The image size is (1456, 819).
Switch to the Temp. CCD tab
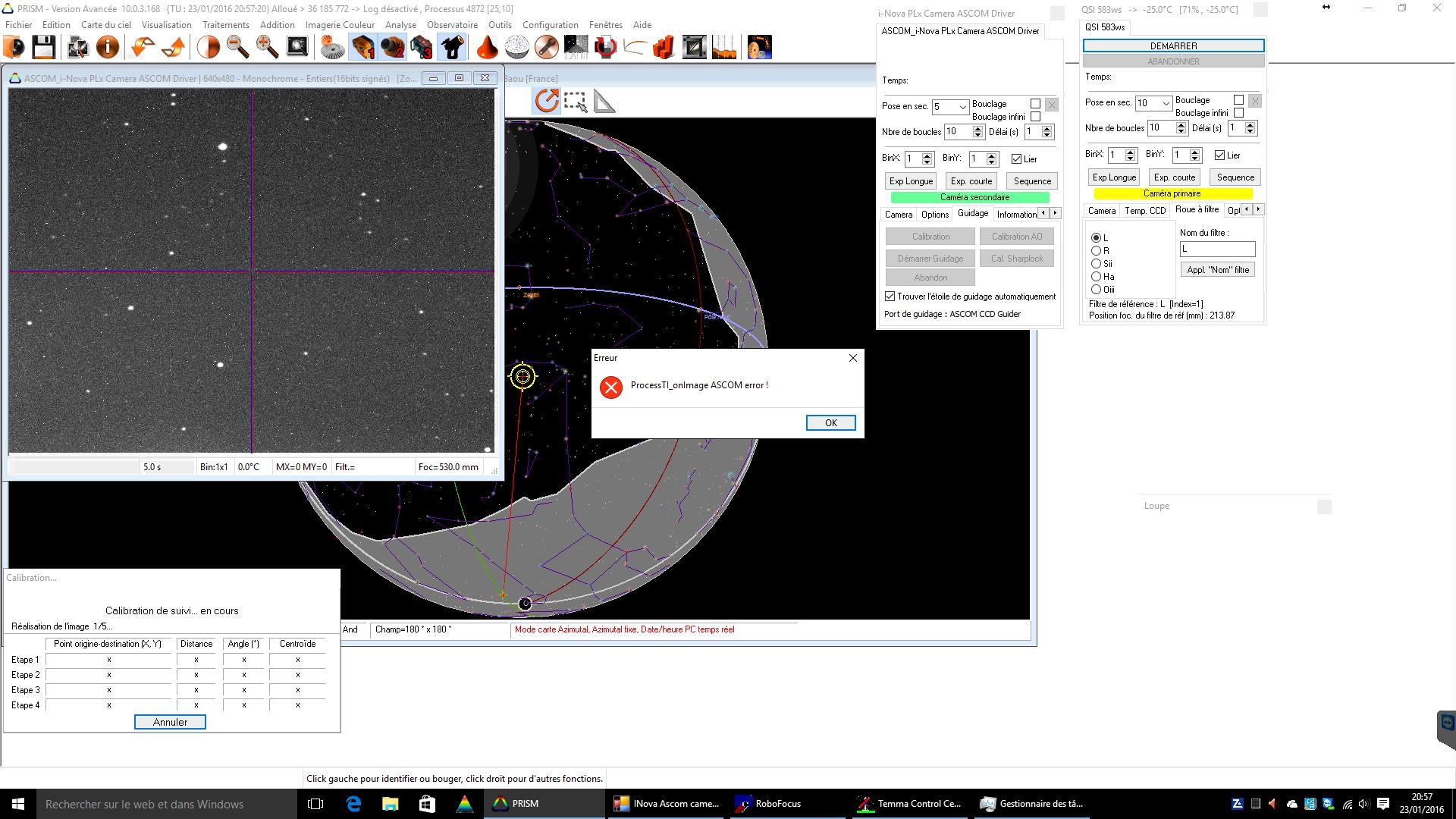(1144, 211)
